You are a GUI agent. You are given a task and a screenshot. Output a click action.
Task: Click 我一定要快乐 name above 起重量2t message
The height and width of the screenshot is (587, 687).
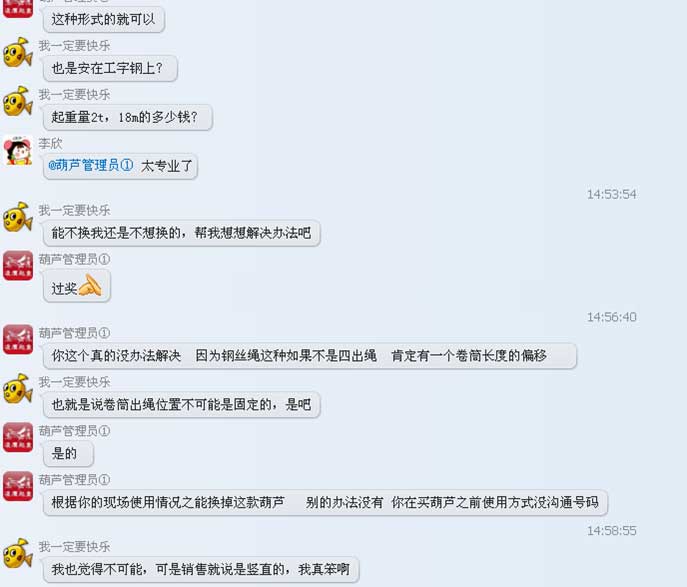pos(74,95)
